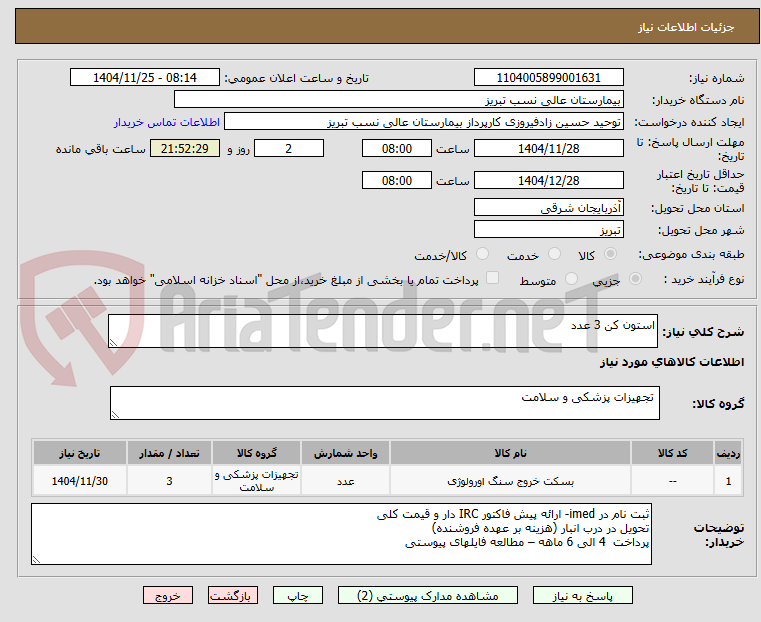Click the نام کالا column header
This screenshot has width=761, height=622.
(x=510, y=453)
